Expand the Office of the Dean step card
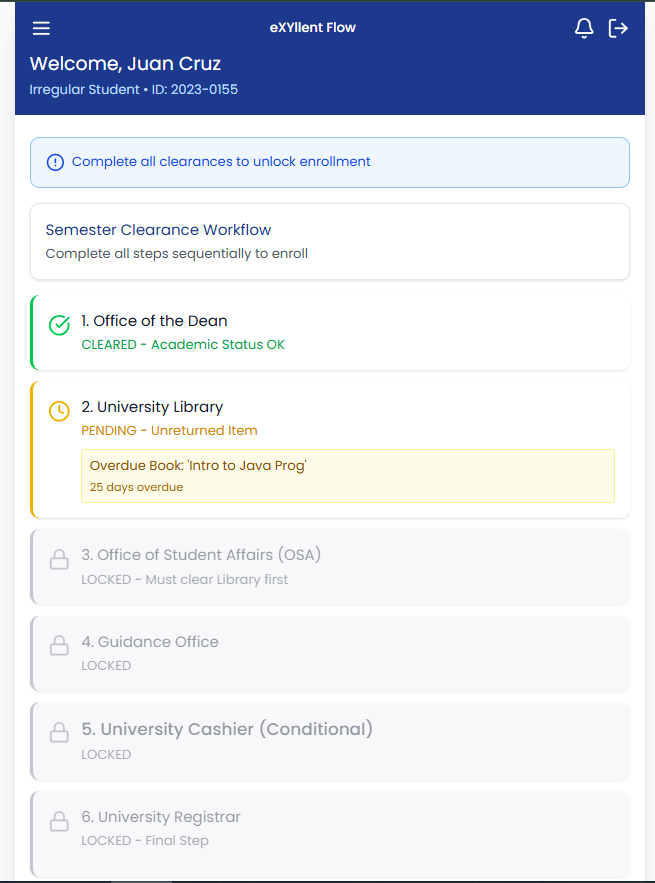The width and height of the screenshot is (655, 883). point(330,332)
